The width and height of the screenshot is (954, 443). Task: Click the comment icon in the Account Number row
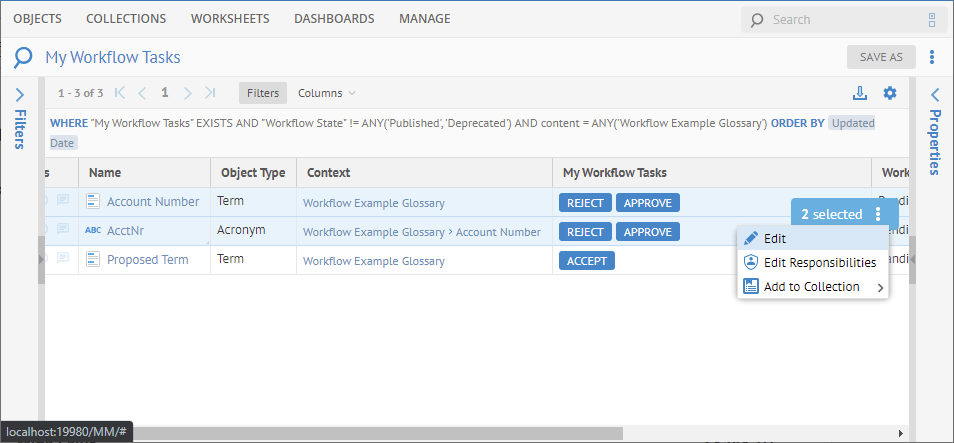pyautogui.click(x=63, y=202)
